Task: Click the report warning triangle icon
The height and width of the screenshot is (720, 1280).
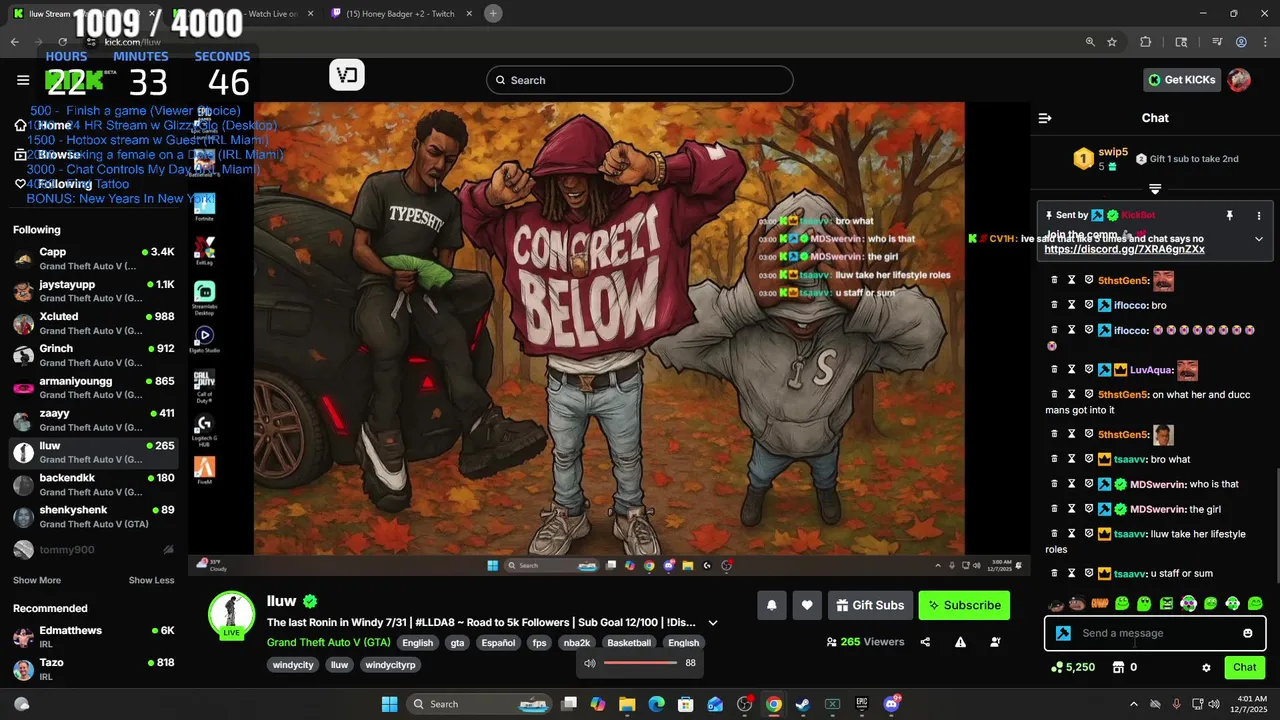Action: (x=960, y=642)
